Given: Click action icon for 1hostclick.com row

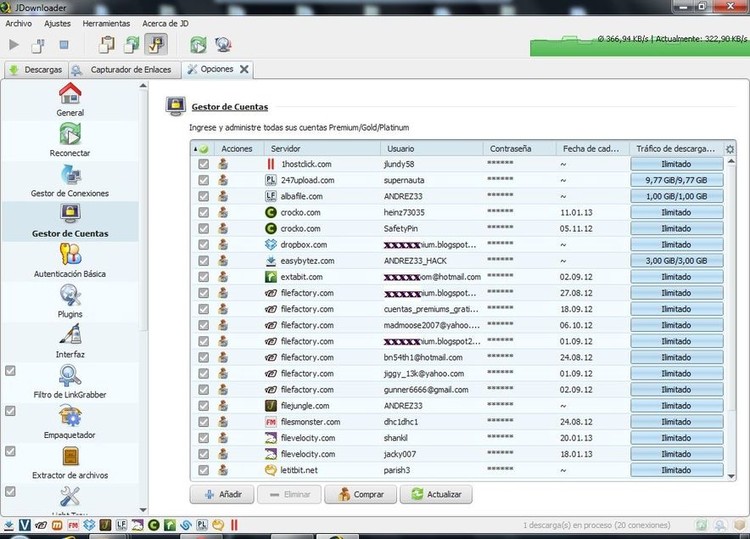Looking at the screenshot, I should point(223,164).
